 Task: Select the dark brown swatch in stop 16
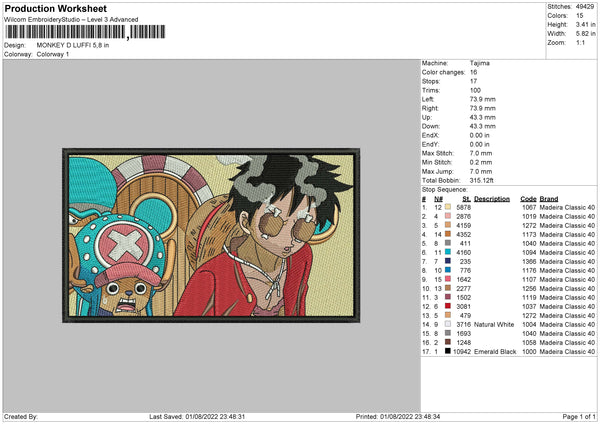click(447, 342)
